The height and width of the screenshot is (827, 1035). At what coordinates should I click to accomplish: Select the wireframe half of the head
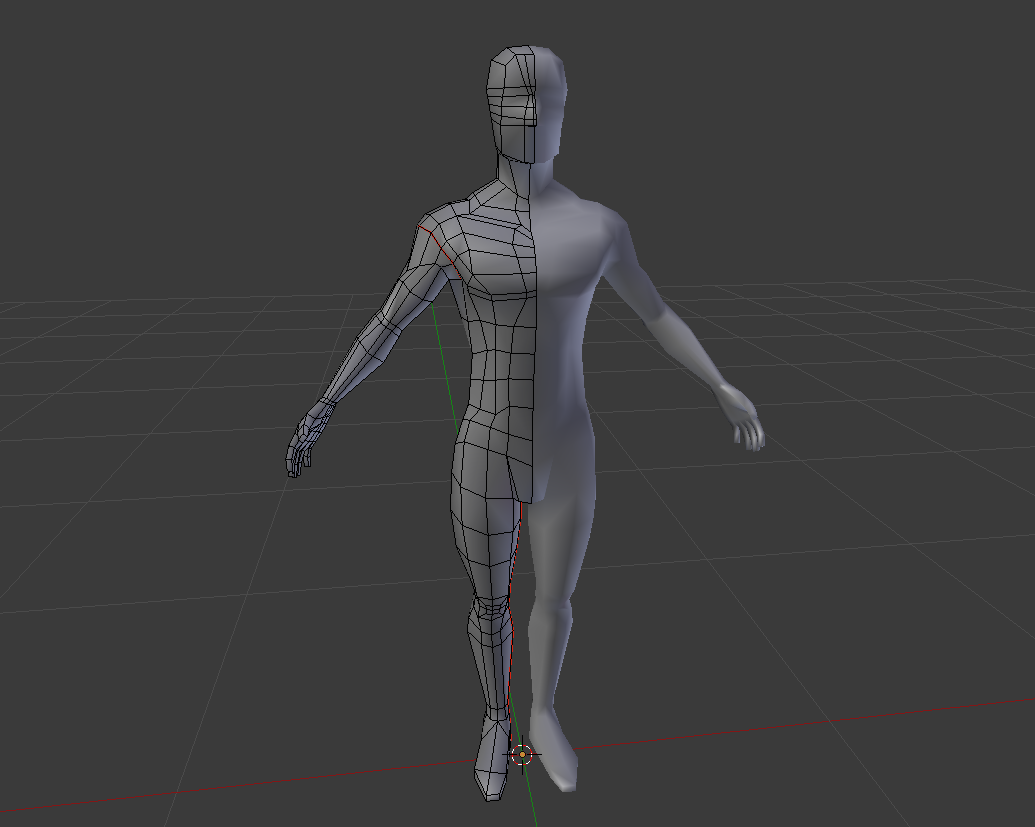(512, 104)
